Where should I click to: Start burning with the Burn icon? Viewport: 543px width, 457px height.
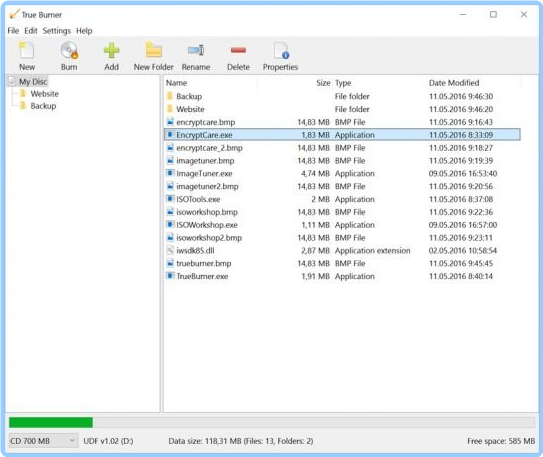click(69, 51)
